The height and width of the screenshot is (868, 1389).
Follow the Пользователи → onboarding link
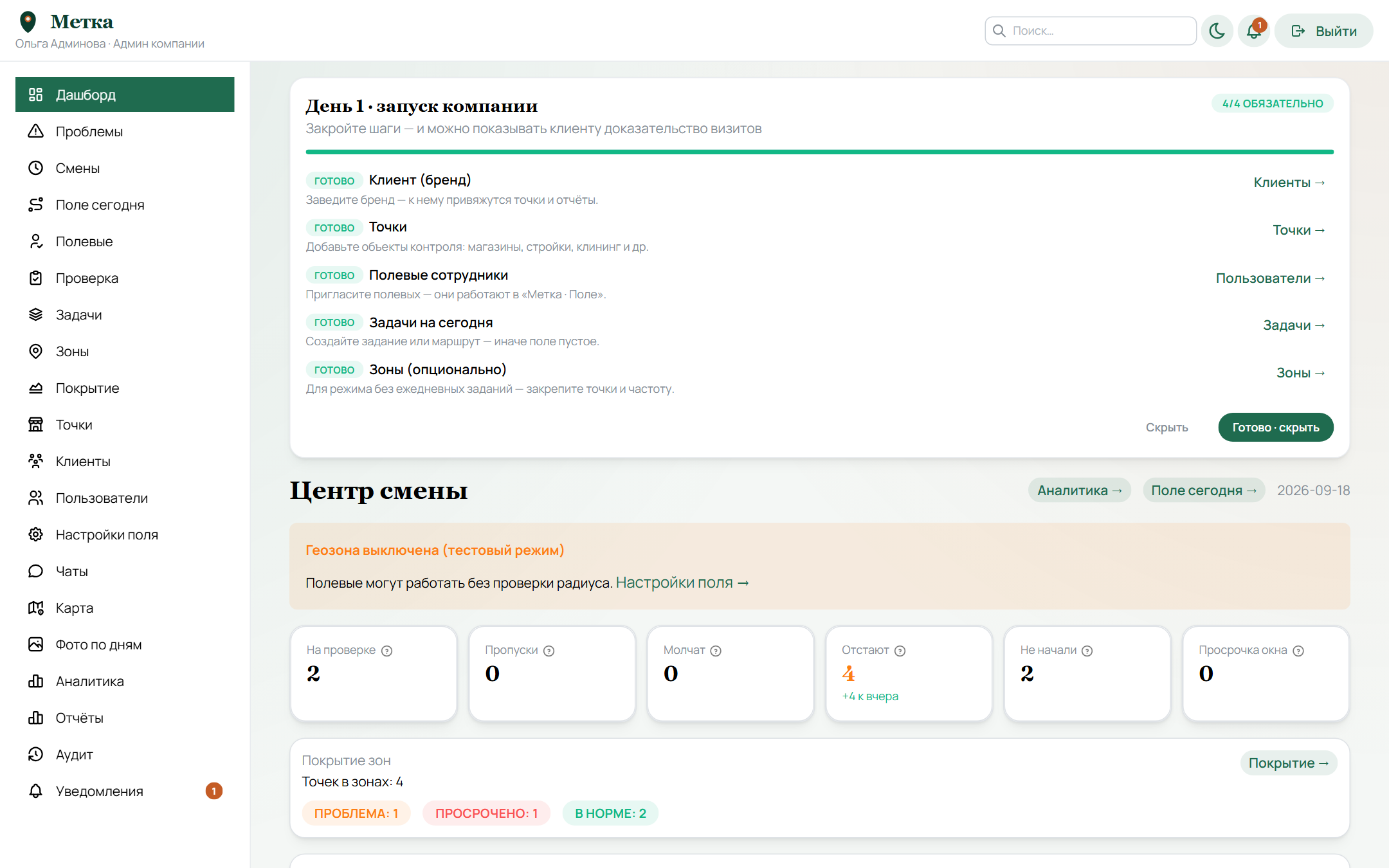(x=1271, y=278)
